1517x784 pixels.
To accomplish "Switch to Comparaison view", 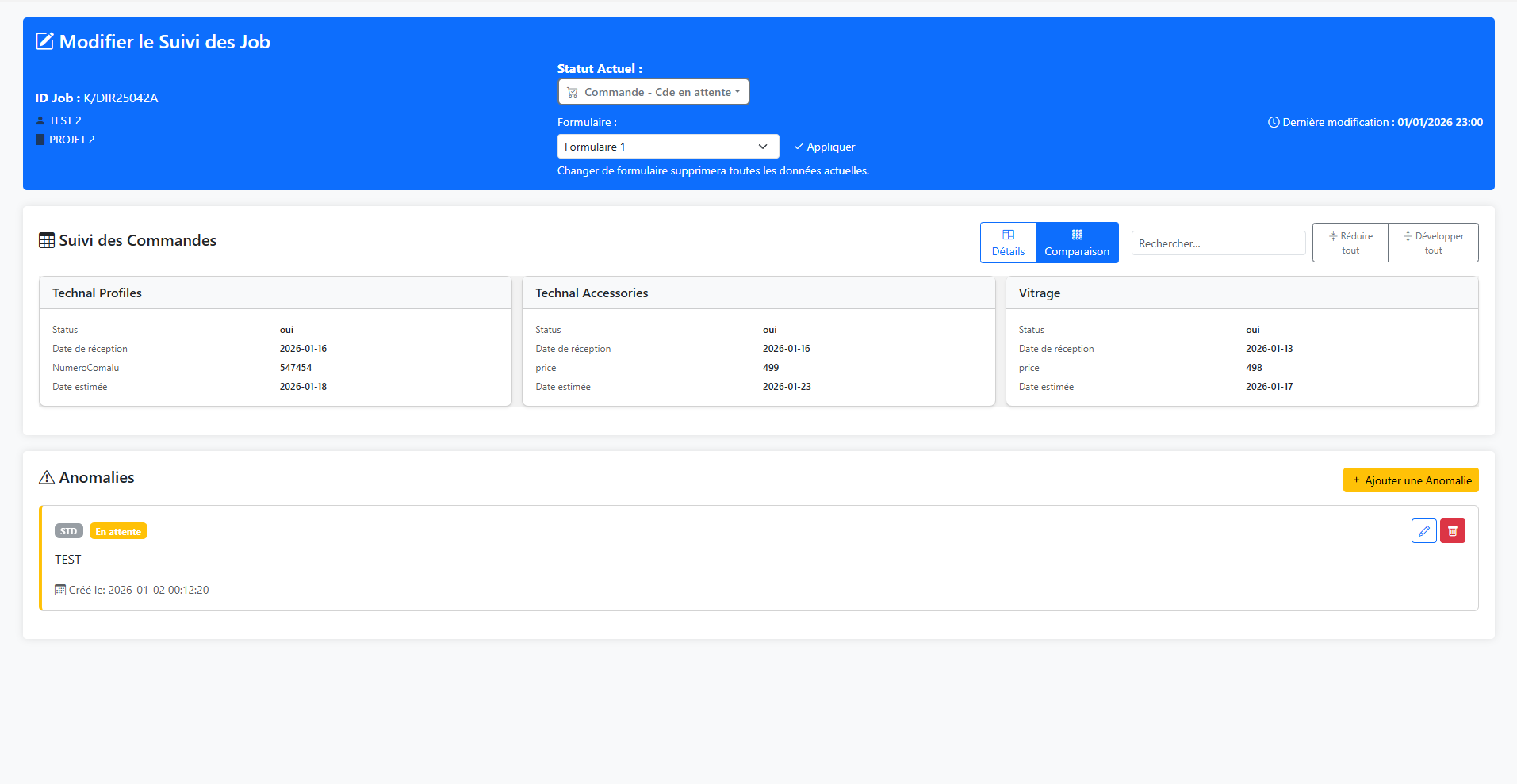I will (x=1076, y=243).
